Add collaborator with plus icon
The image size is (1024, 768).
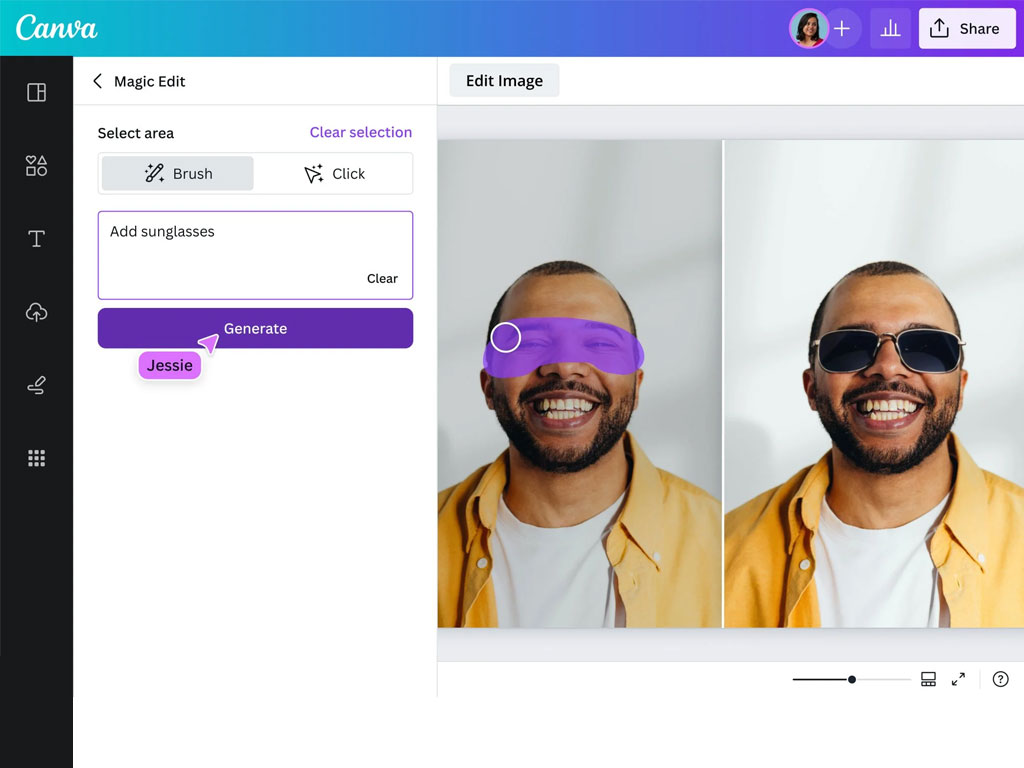(x=842, y=29)
